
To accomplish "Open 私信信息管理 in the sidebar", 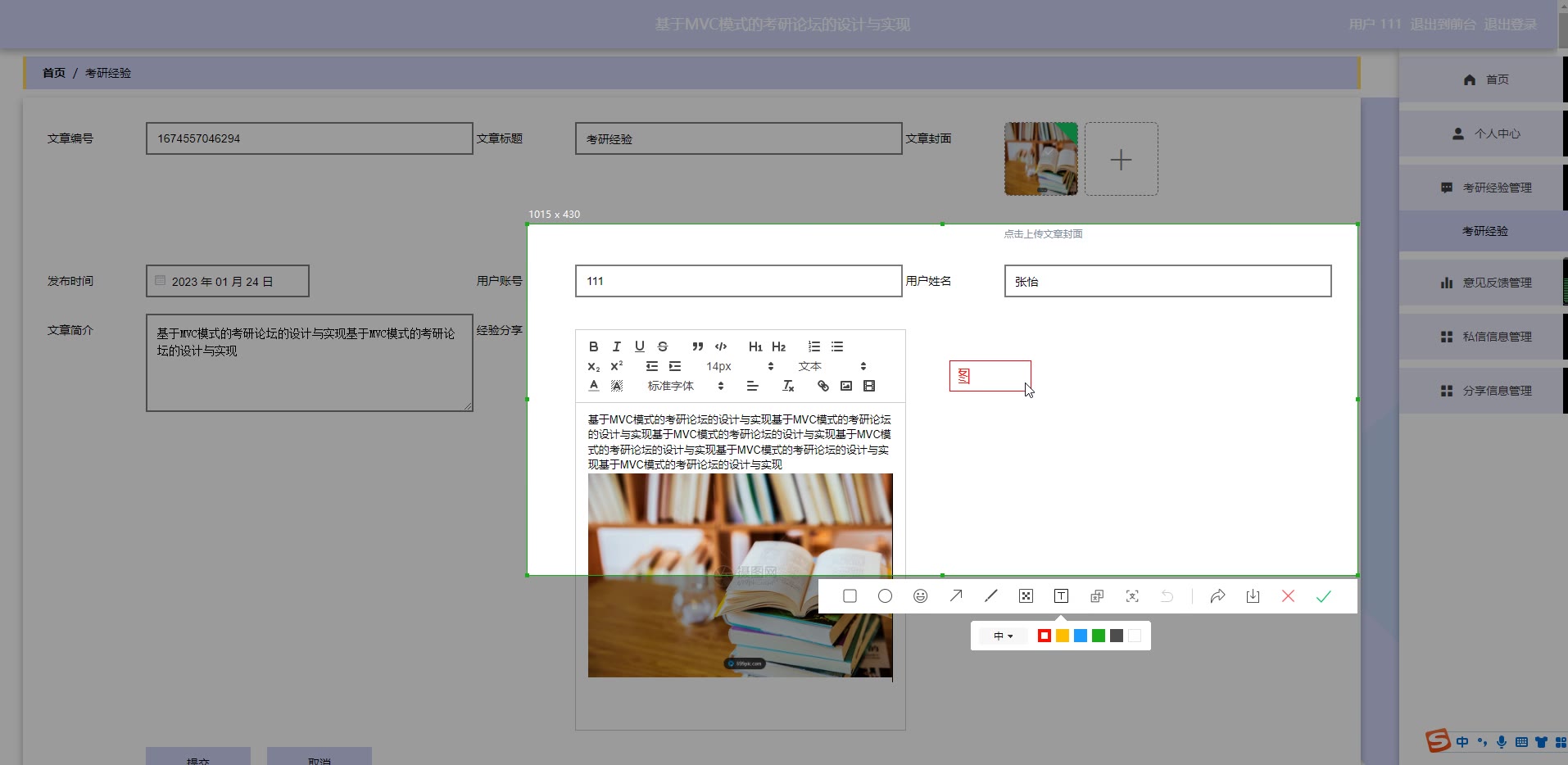I will point(1483,337).
